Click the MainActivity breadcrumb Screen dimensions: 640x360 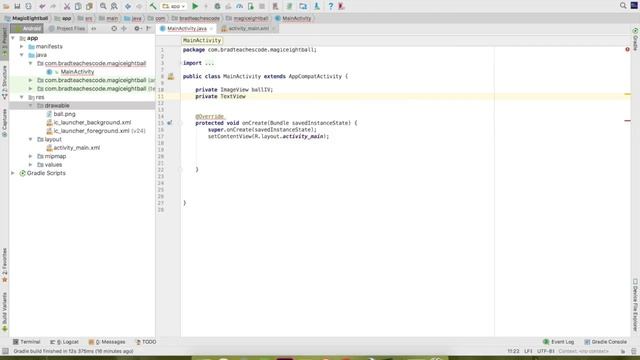[293, 18]
